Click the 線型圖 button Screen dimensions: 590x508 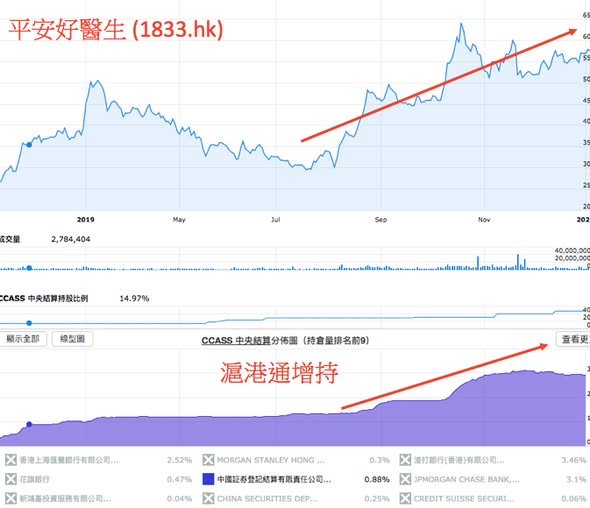pyautogui.click(x=72, y=339)
